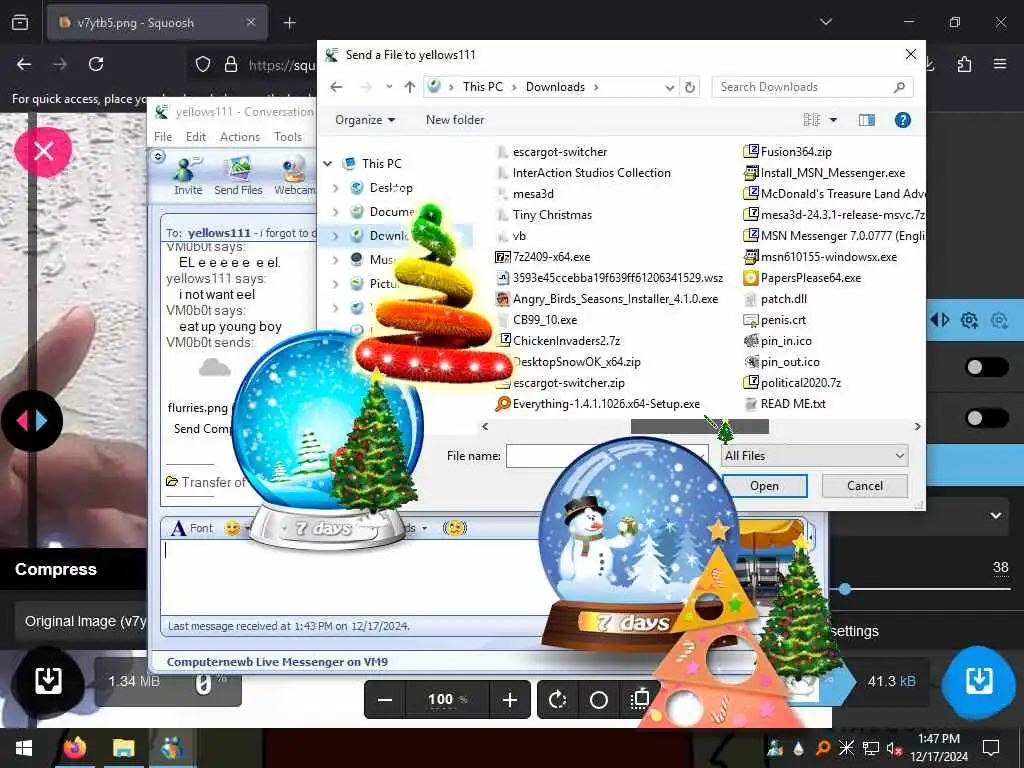Toggle the upper switch in Squoosh's right panel
The width and height of the screenshot is (1024, 768).
click(987, 367)
